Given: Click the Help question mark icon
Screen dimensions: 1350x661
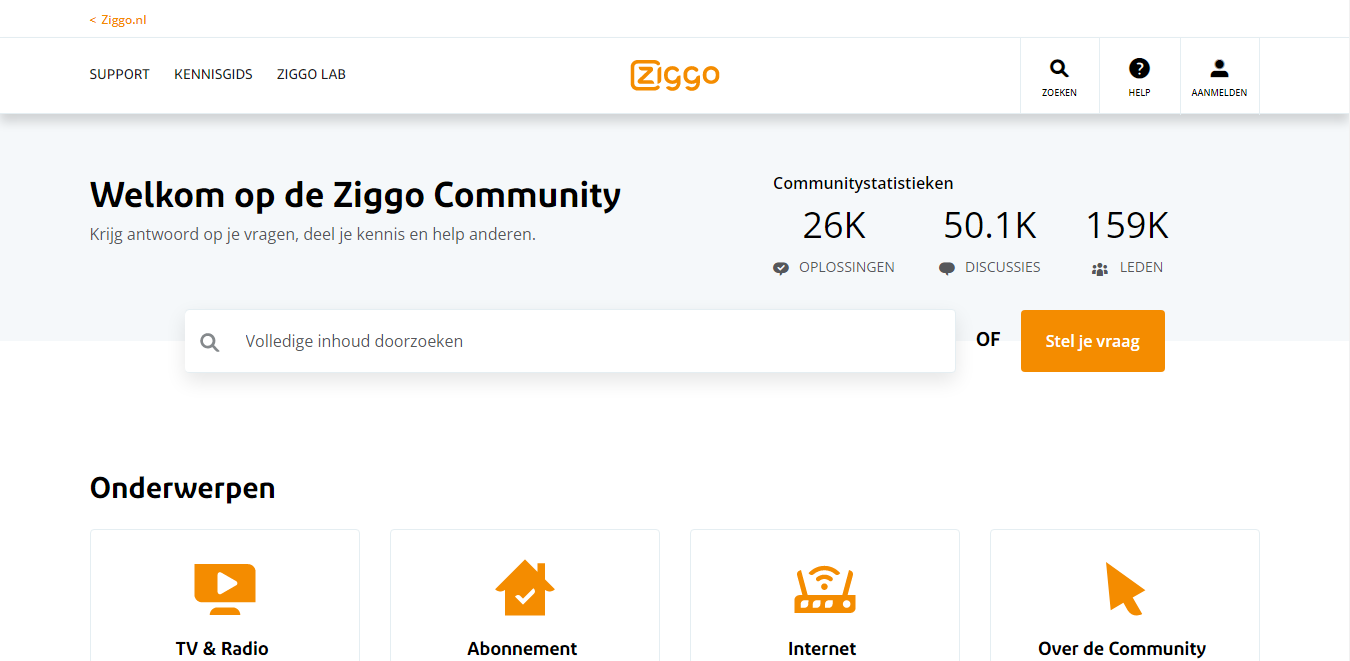Looking at the screenshot, I should coord(1139,68).
